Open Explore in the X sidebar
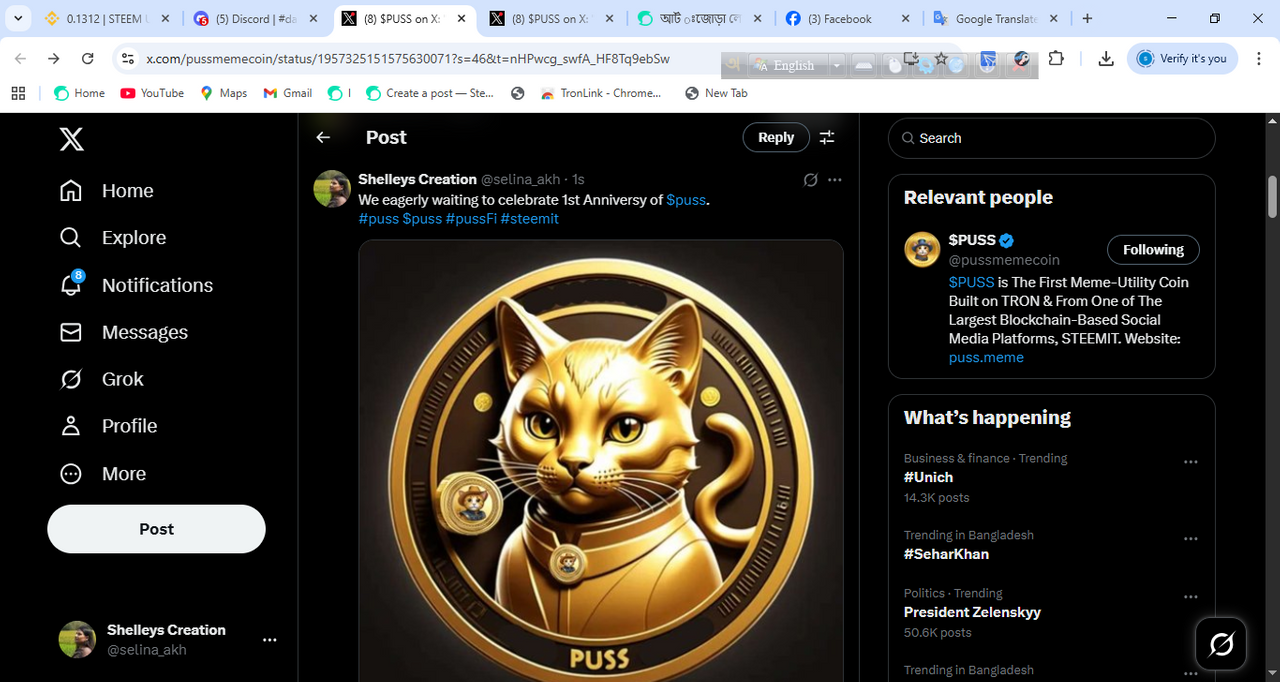The height and width of the screenshot is (682, 1280). point(112,238)
